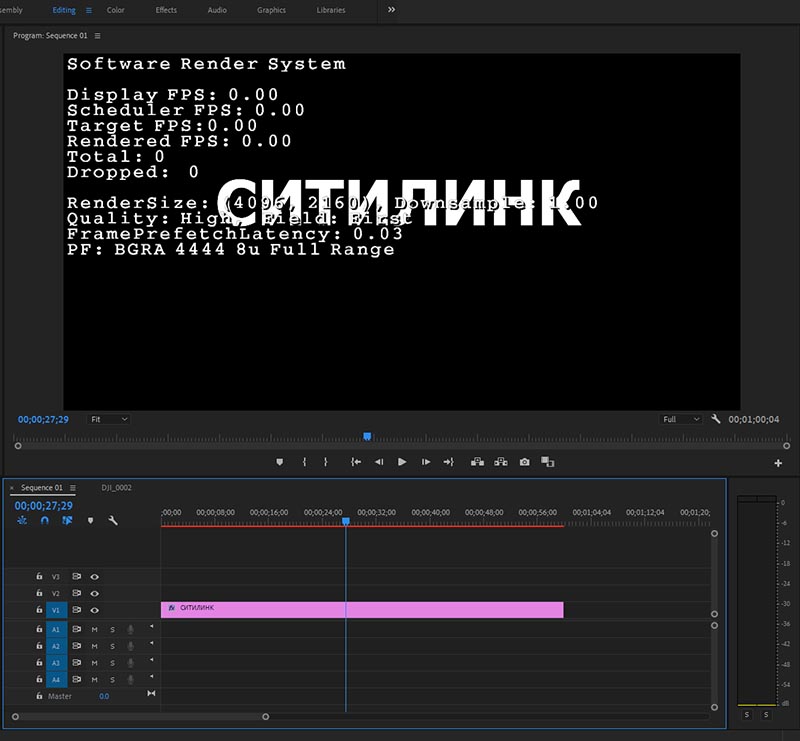Export frame with camera icon
800x741 pixels.
[x=524, y=462]
